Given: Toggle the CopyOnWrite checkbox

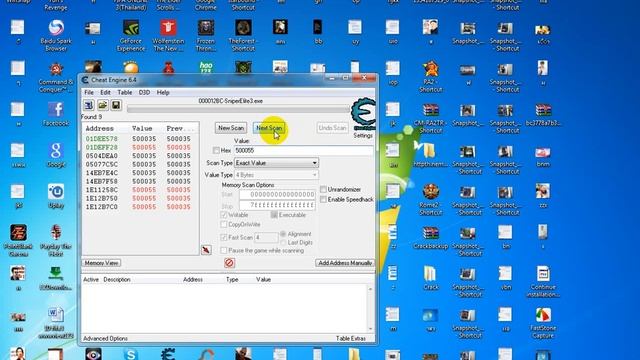Looking at the screenshot, I should (x=224, y=224).
